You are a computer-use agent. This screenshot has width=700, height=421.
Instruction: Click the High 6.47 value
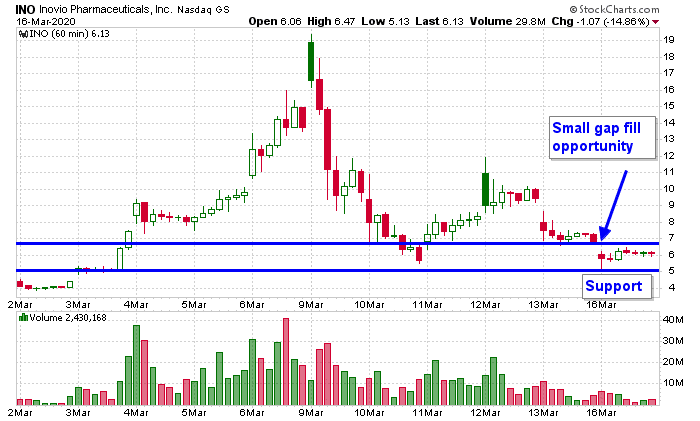tap(331, 21)
